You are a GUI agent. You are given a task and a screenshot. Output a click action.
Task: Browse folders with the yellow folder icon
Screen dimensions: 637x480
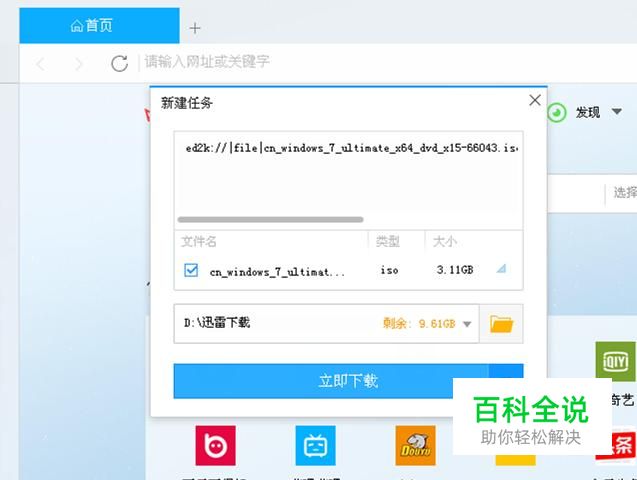pyautogui.click(x=501, y=324)
